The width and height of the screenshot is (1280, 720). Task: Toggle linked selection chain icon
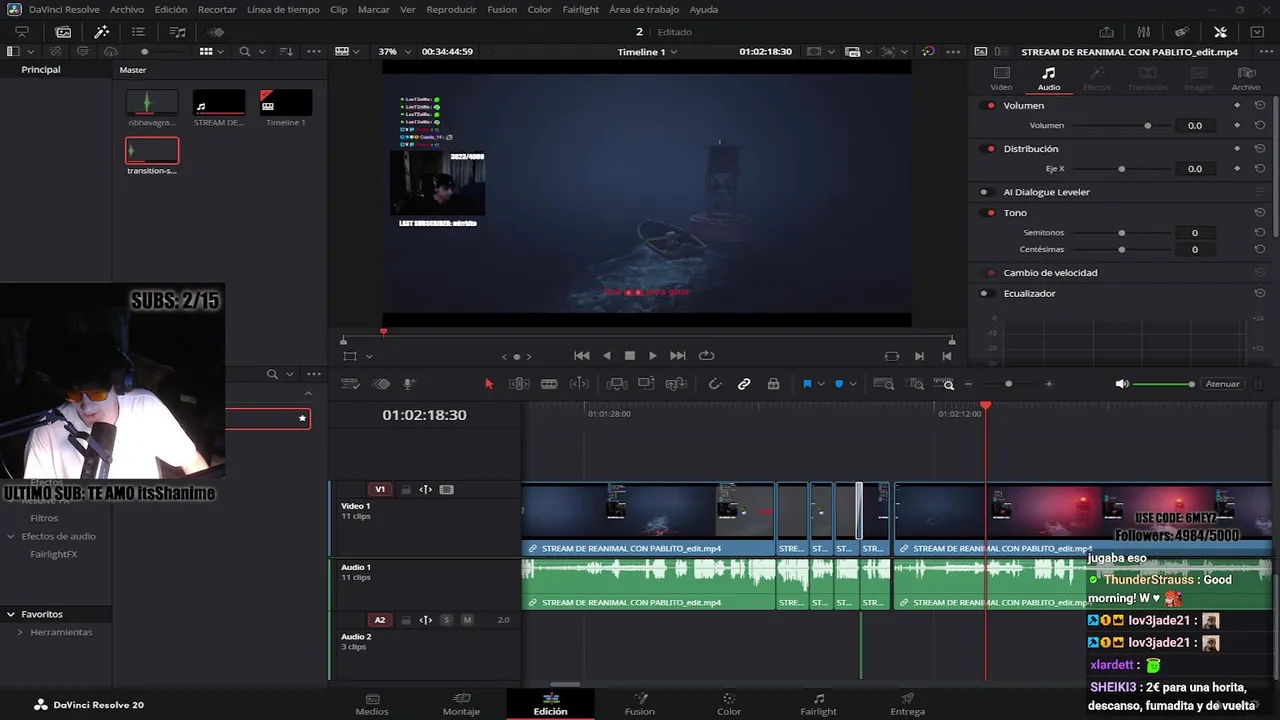point(744,384)
